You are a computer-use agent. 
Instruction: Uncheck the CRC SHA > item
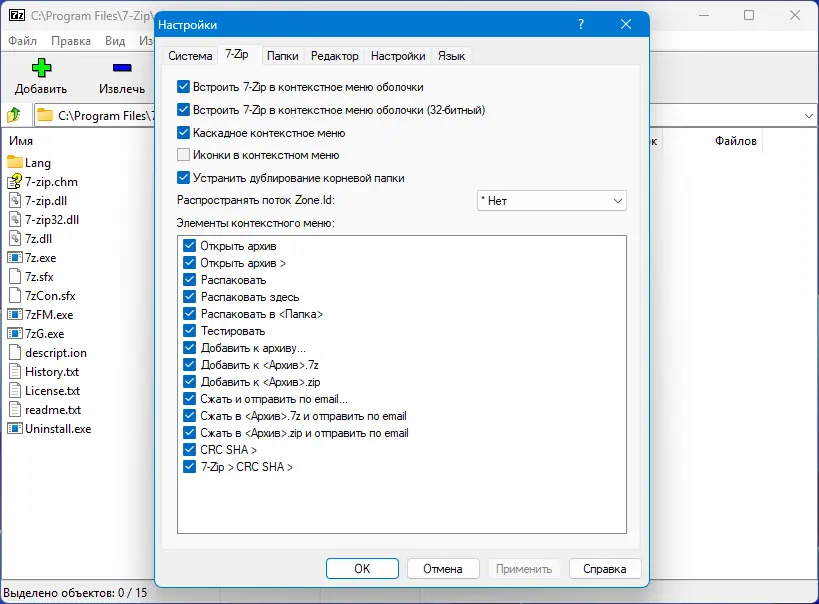[190, 449]
